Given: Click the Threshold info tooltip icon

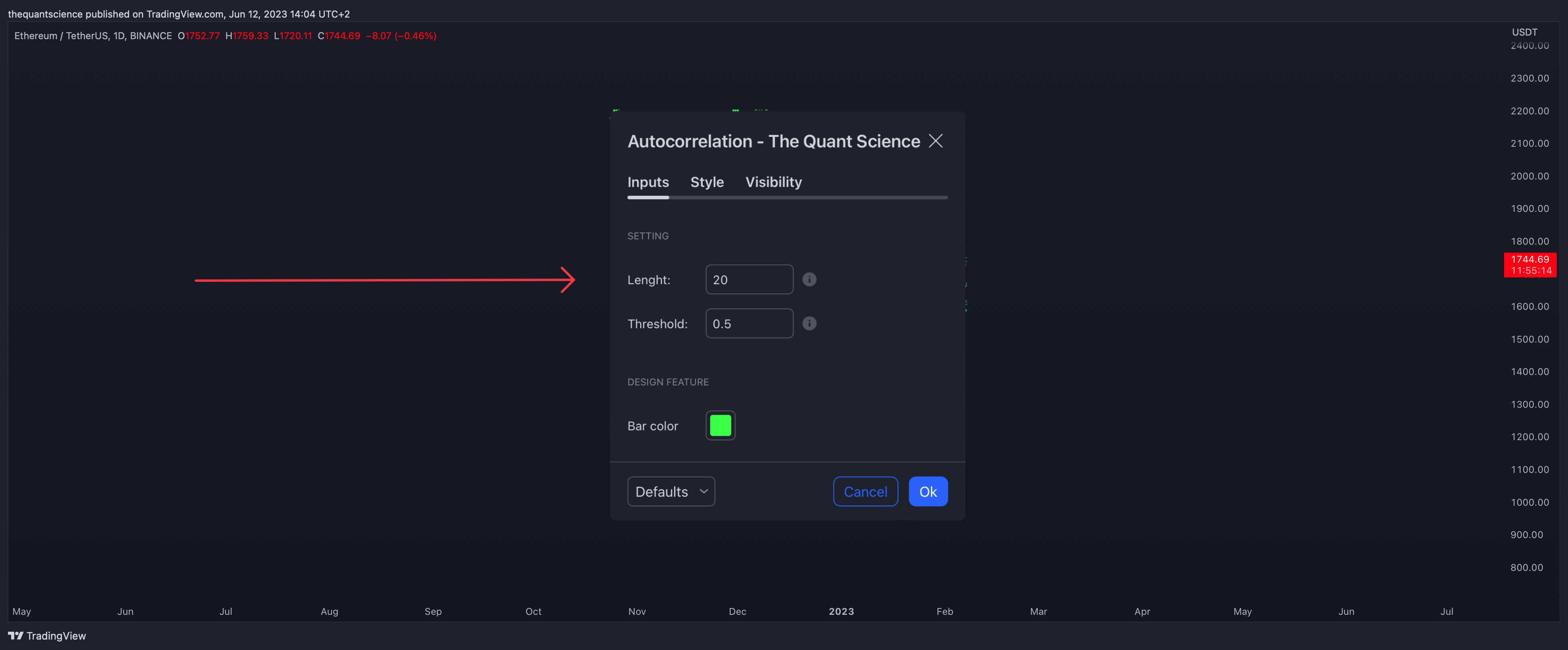Looking at the screenshot, I should click(x=809, y=323).
